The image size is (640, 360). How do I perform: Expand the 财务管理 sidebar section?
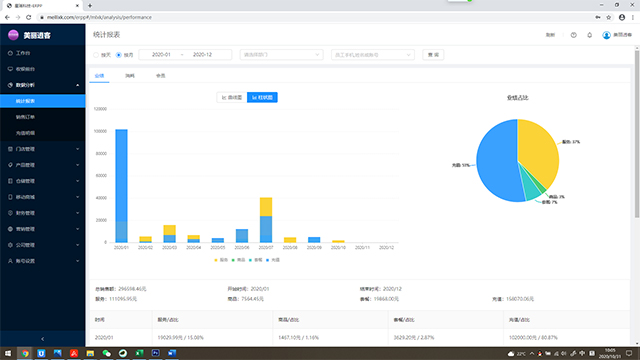coord(42,213)
